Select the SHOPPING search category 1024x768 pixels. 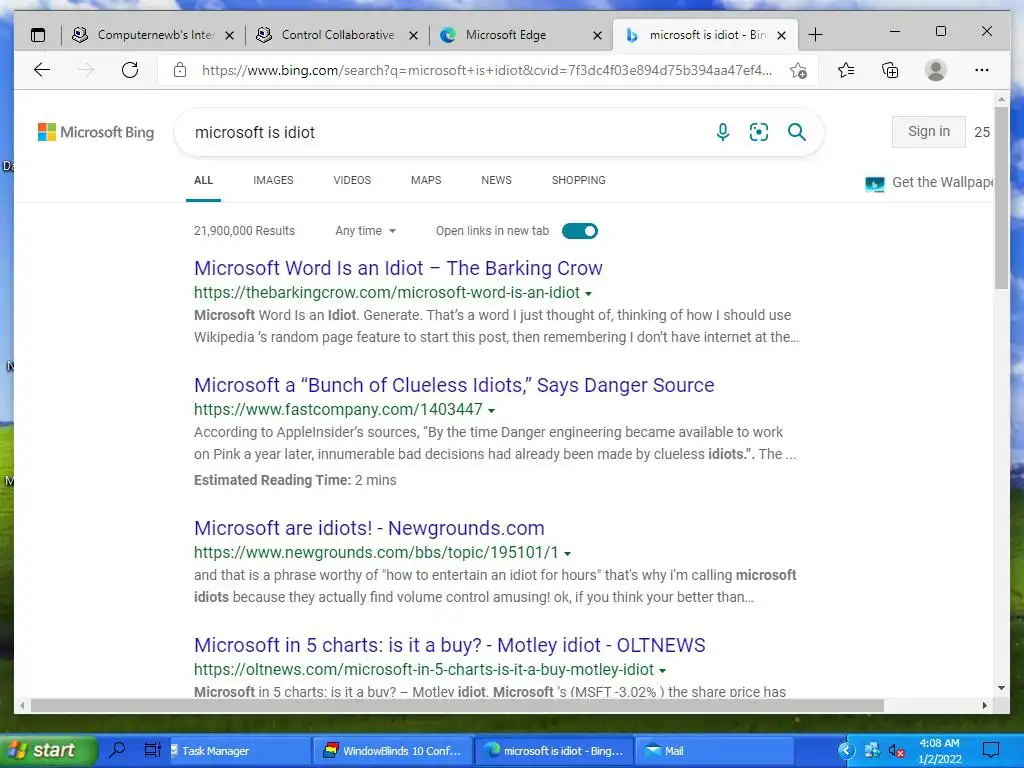click(x=579, y=180)
